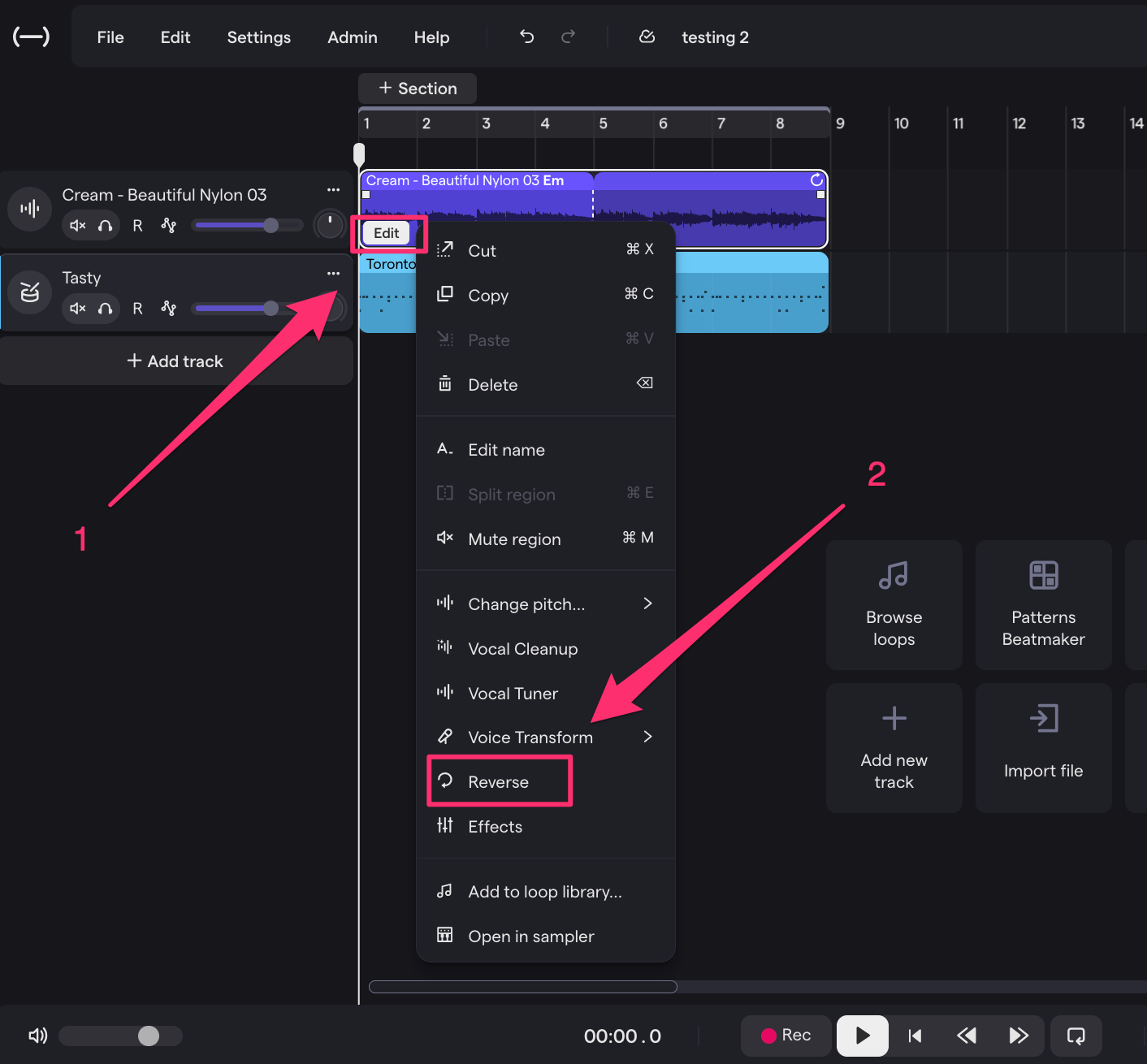
Task: Select Reverse from the context menu
Action: (499, 781)
